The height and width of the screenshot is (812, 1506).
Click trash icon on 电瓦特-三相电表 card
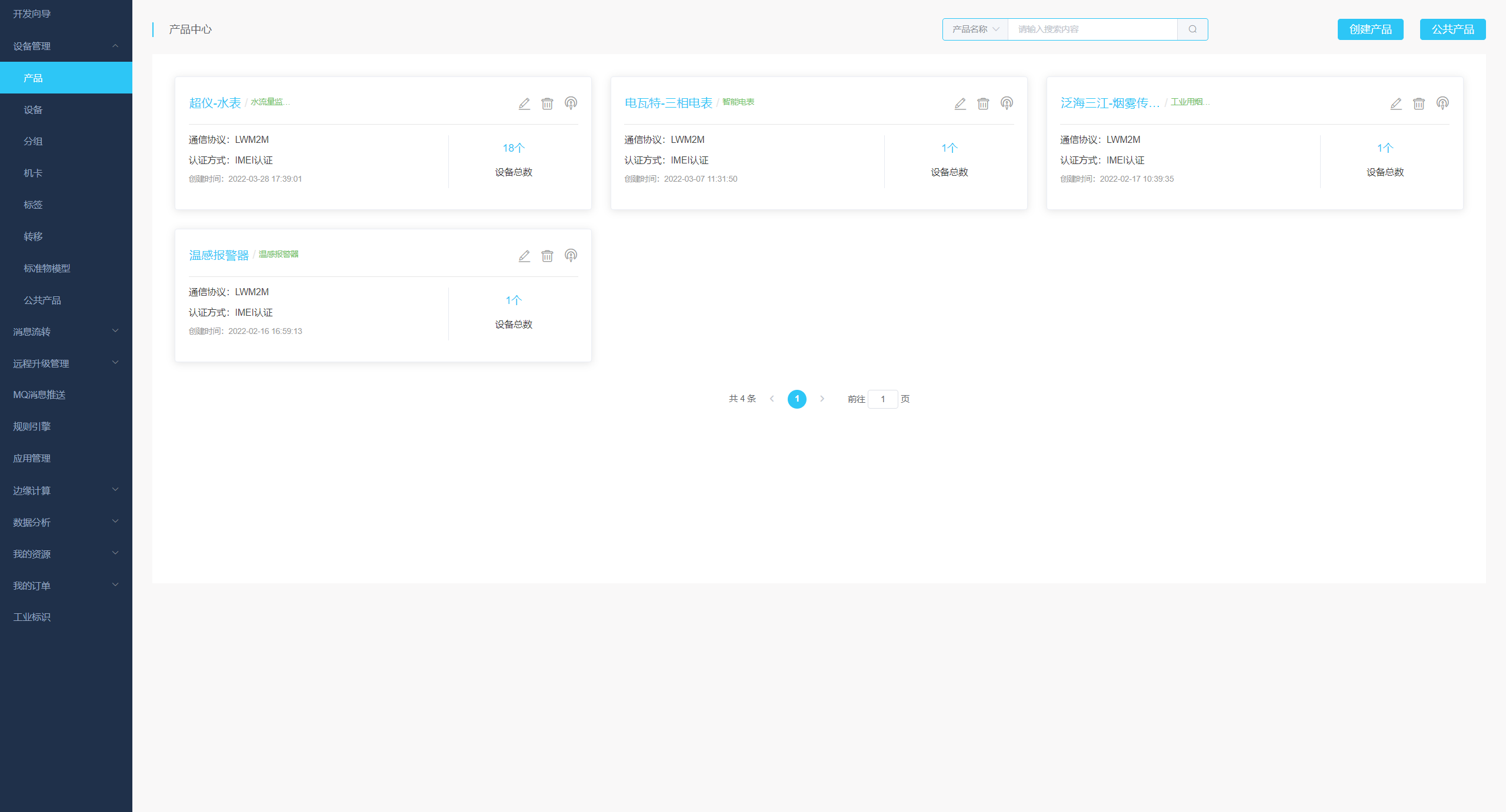pyautogui.click(x=983, y=104)
